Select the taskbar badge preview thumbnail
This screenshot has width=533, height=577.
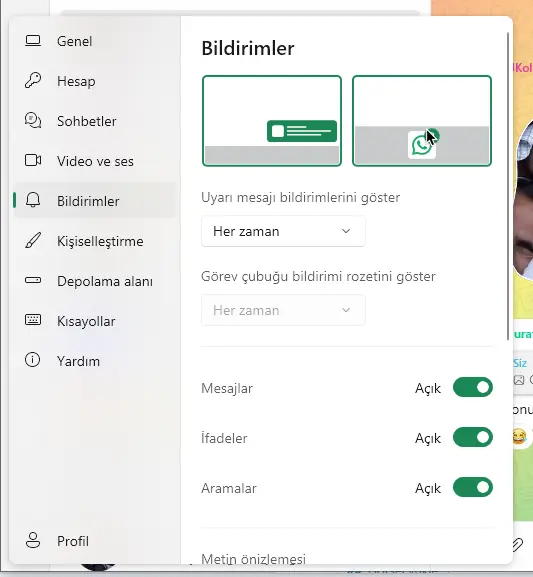422,121
